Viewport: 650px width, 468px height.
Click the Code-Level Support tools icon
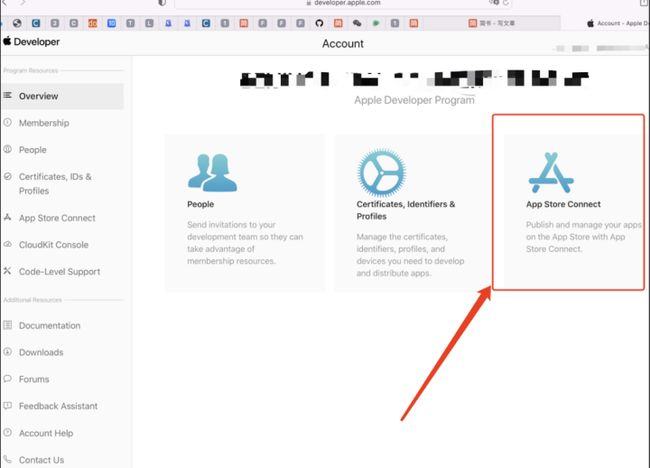click(7, 271)
